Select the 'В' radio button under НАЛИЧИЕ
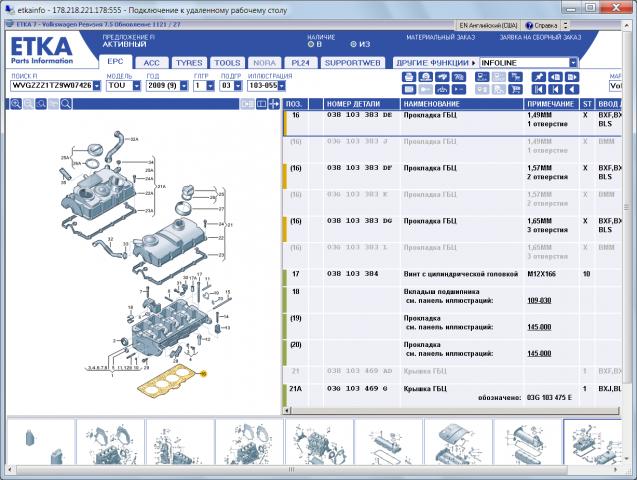The image size is (637, 480). point(311,44)
